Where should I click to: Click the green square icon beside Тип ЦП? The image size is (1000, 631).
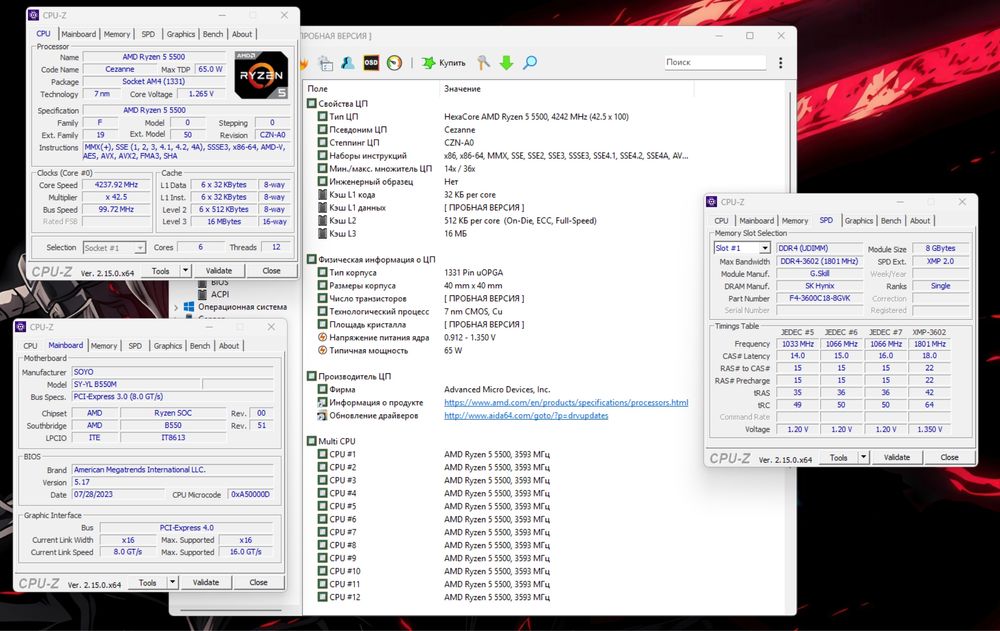323,117
